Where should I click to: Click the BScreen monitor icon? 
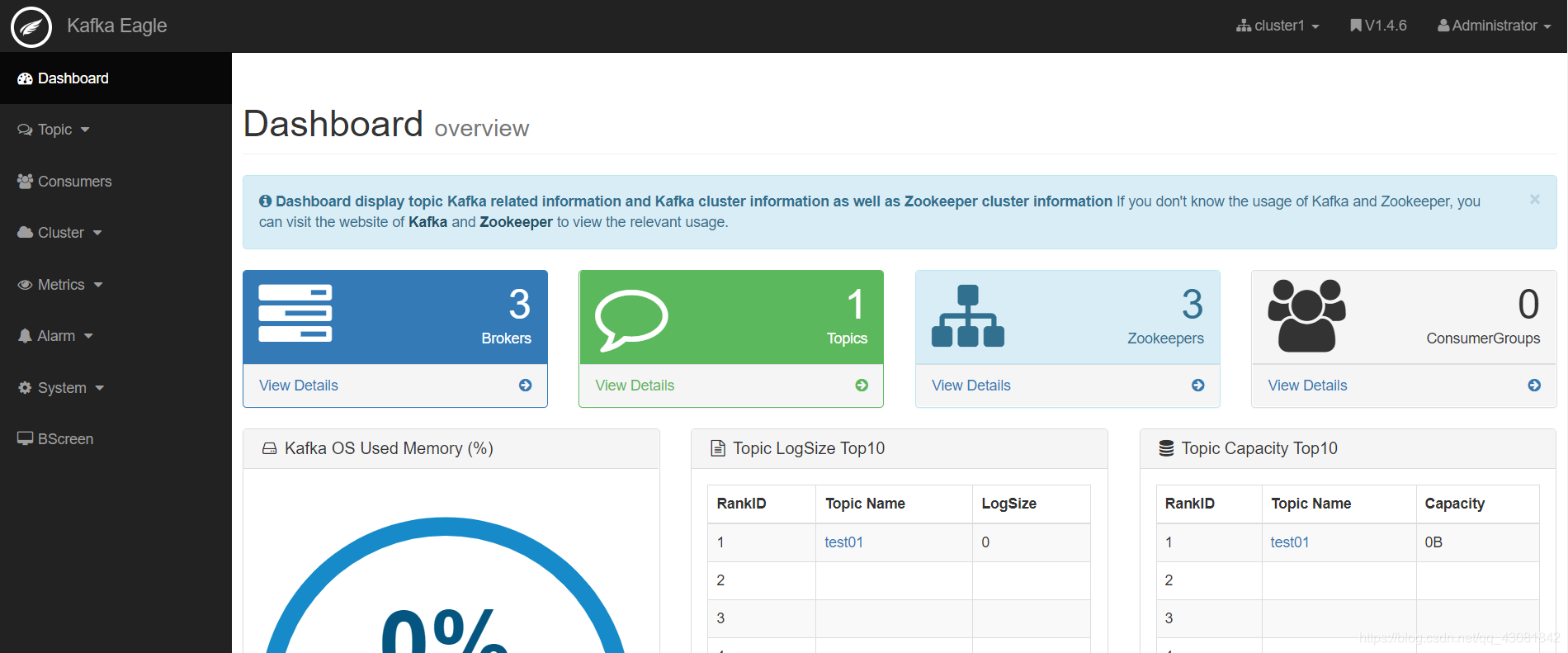(25, 438)
